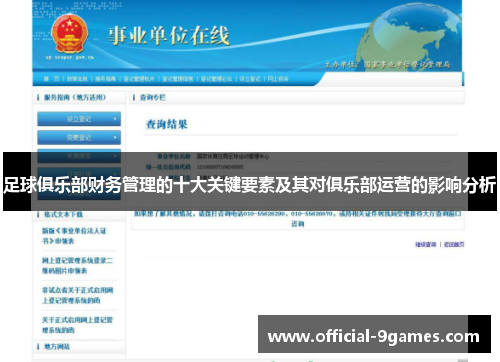Click the 变更登记 sidebar button
This screenshot has height=362, width=500.
point(79,137)
